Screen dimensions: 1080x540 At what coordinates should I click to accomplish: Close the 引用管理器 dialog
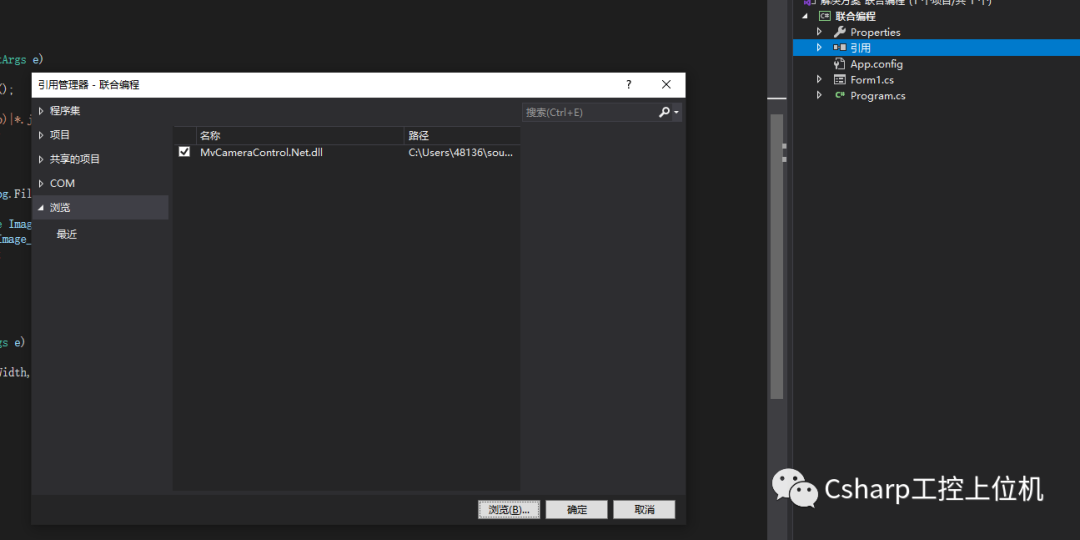[666, 85]
